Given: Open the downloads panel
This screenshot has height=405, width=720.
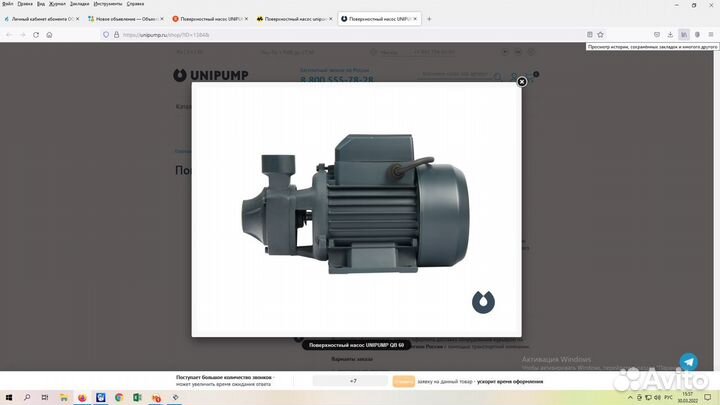Looking at the screenshot, I should point(670,34).
